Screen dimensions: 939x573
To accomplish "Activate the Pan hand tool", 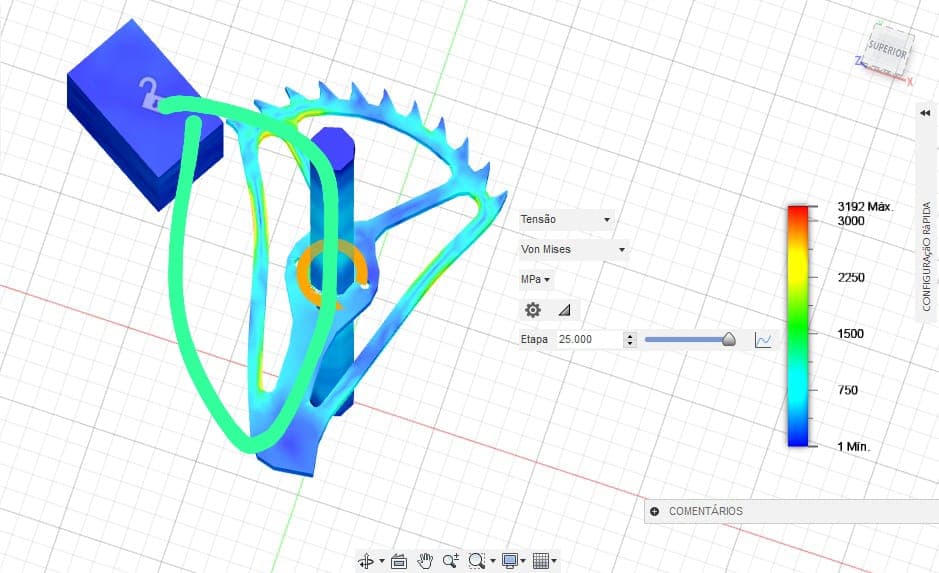I will pos(425,561).
